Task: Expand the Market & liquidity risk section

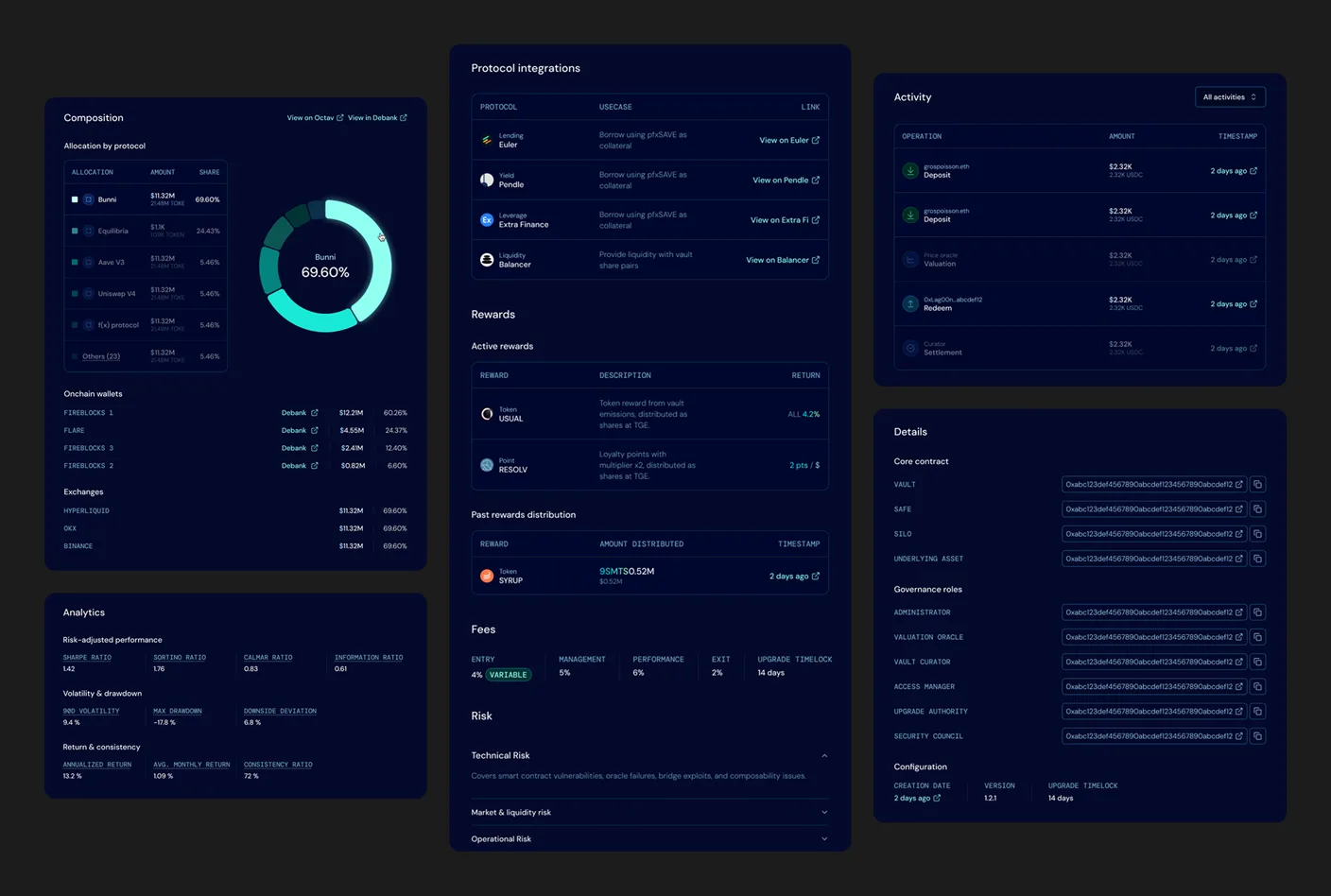Action: point(824,812)
